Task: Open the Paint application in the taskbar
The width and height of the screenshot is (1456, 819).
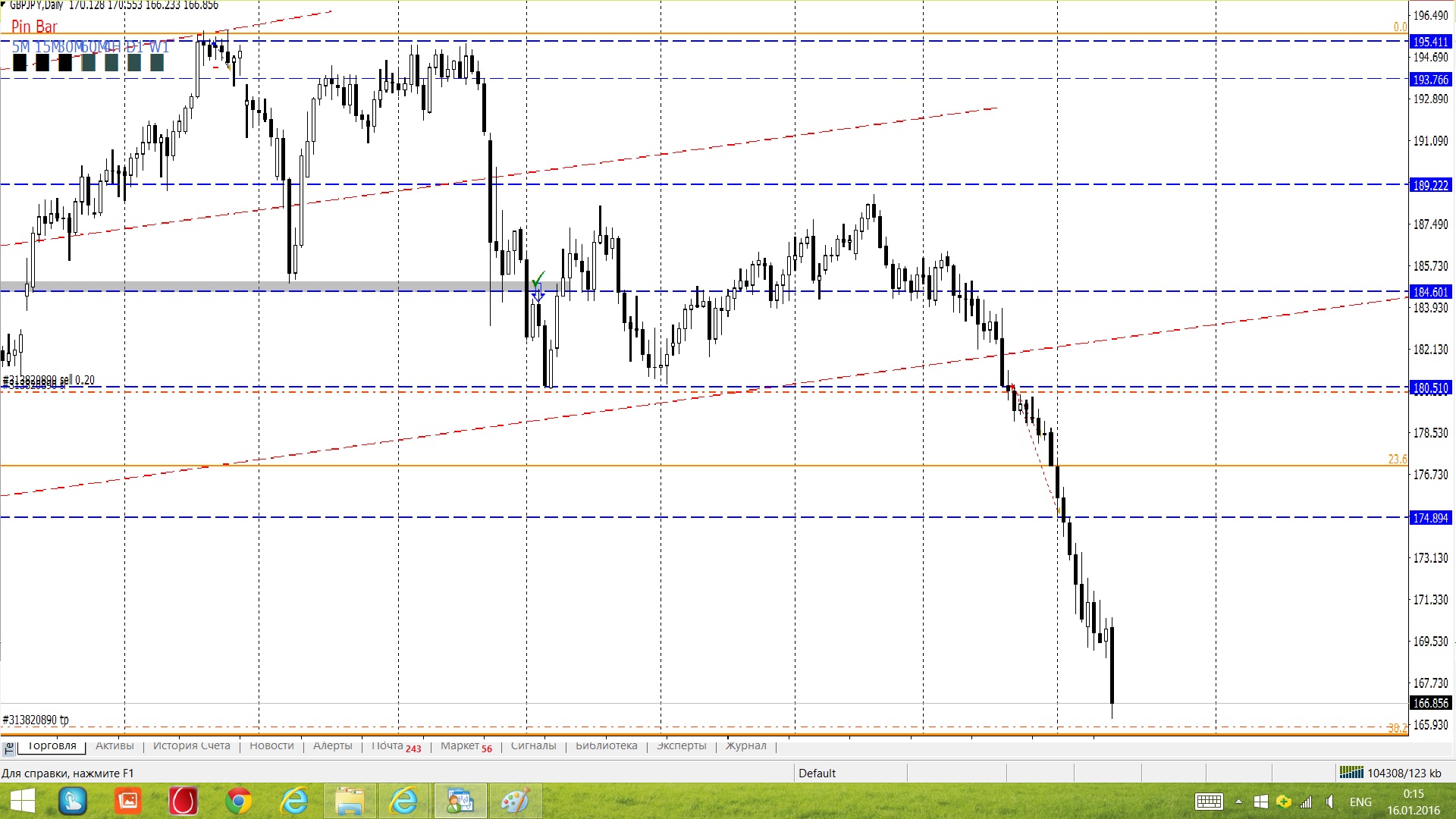Action: (x=515, y=801)
